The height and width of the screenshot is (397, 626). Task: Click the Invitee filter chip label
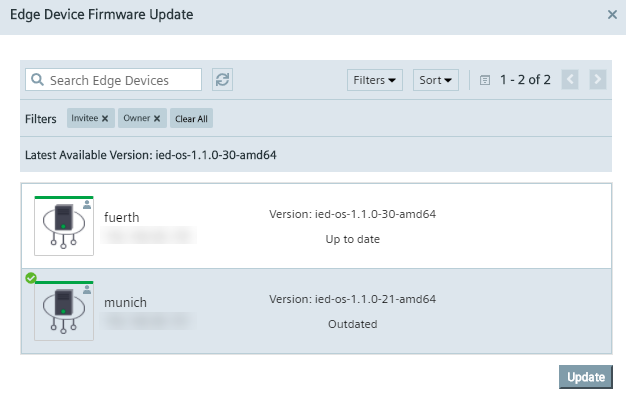(x=85, y=118)
